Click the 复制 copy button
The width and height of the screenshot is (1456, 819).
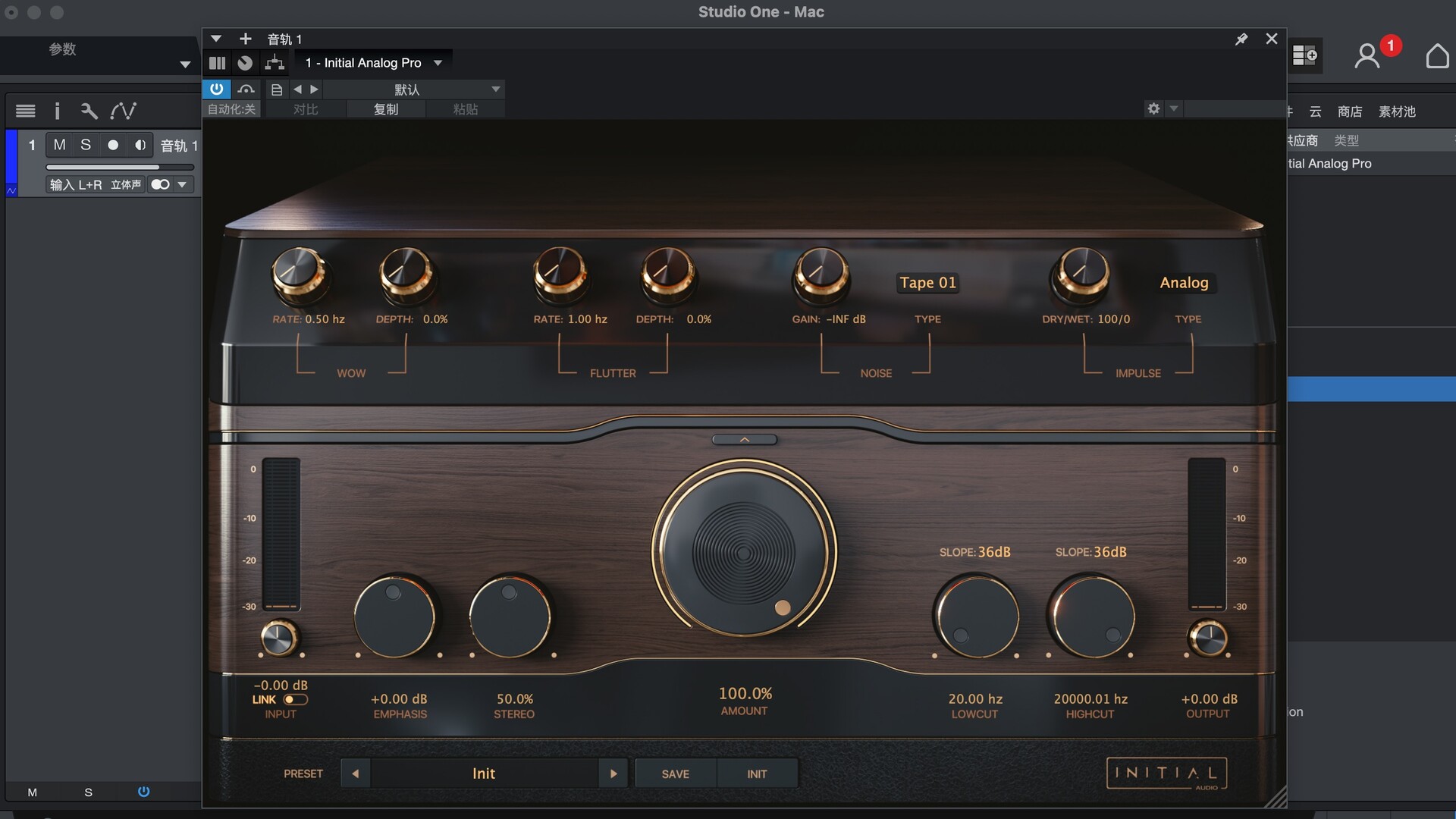pos(386,109)
